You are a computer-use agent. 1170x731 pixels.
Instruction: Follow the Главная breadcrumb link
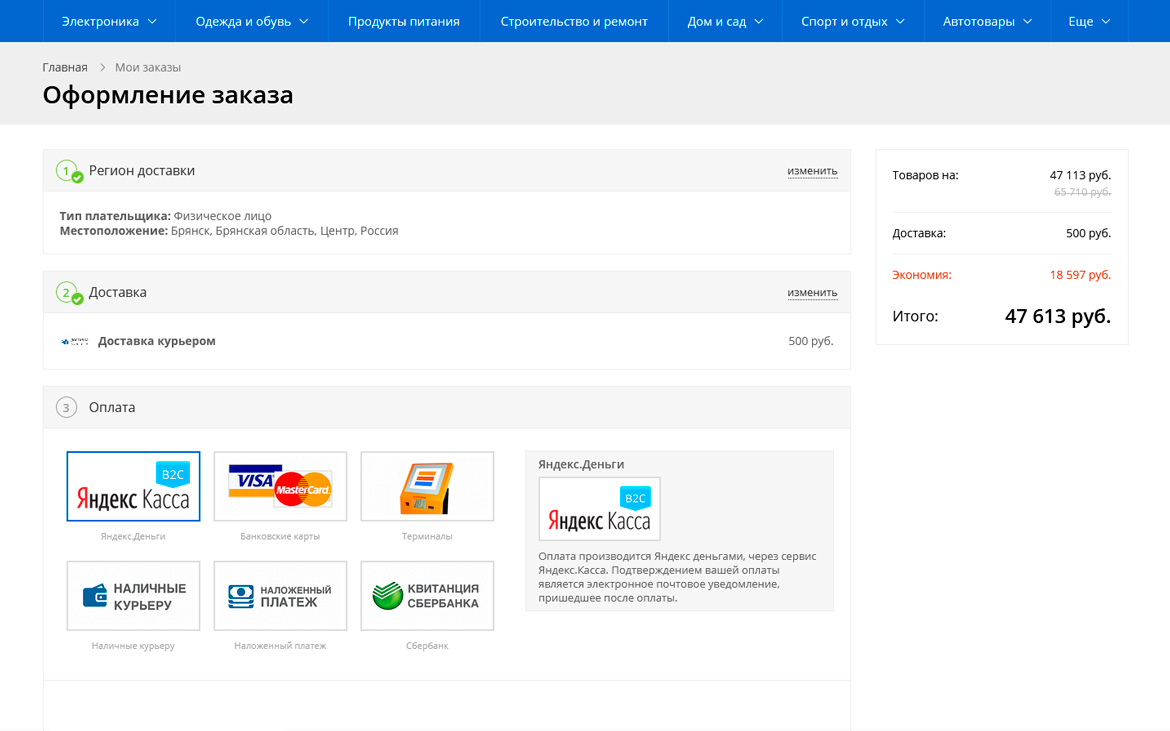pyautogui.click(x=65, y=67)
